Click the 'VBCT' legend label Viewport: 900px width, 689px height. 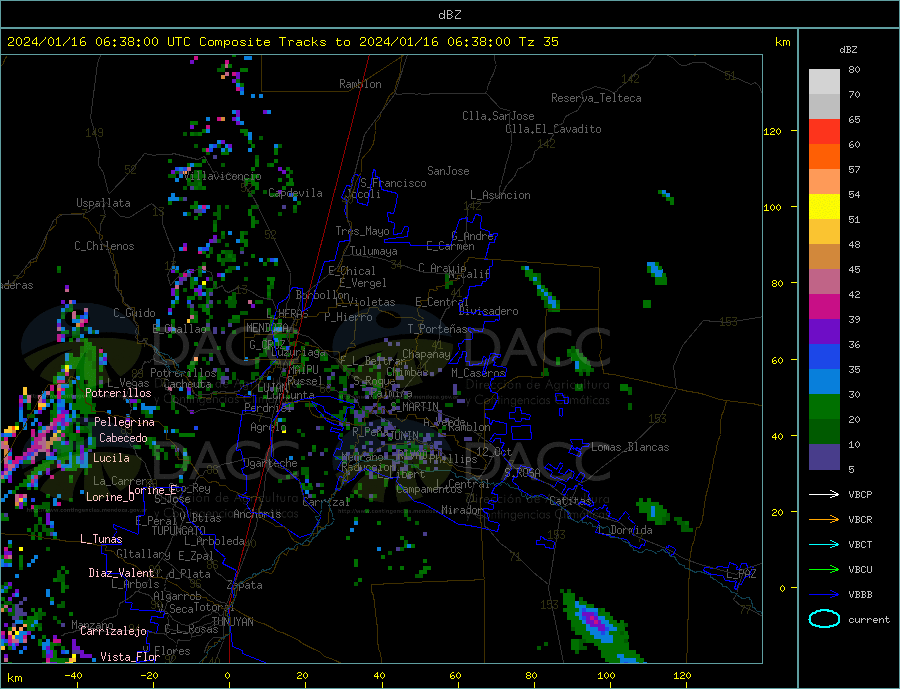[860, 544]
